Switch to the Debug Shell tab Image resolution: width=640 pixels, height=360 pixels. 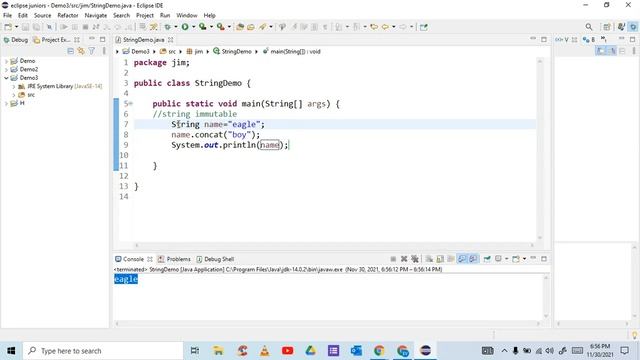216,259
